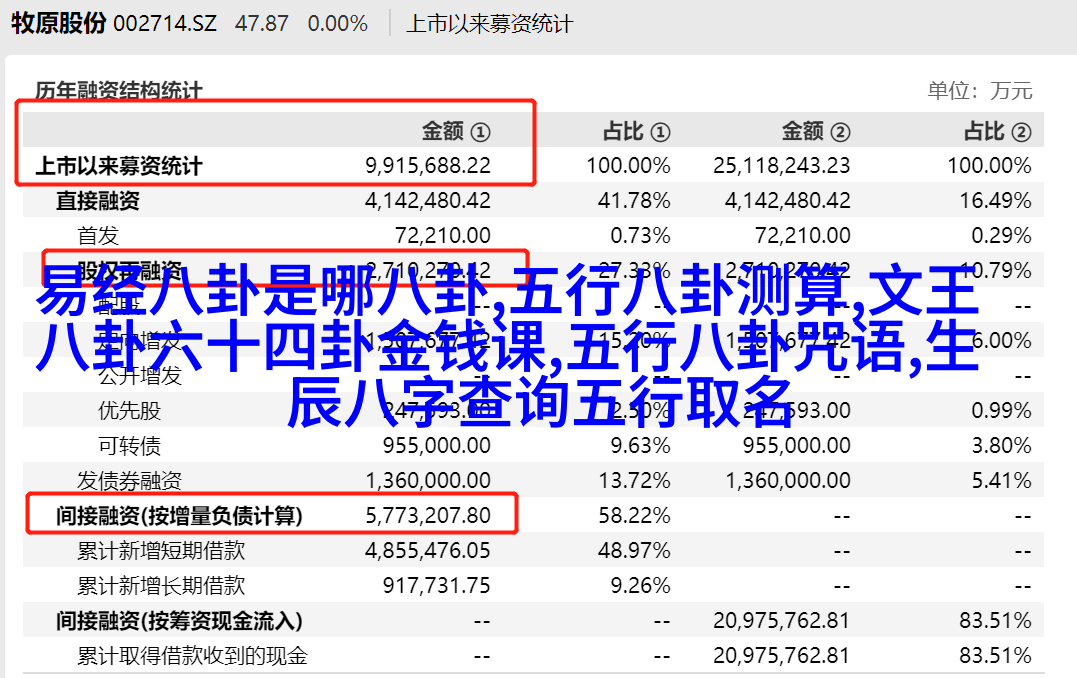The image size is (1077, 678).
Task: Open the 上市以来募资统计 tab in the top bar
Action: 489,24
